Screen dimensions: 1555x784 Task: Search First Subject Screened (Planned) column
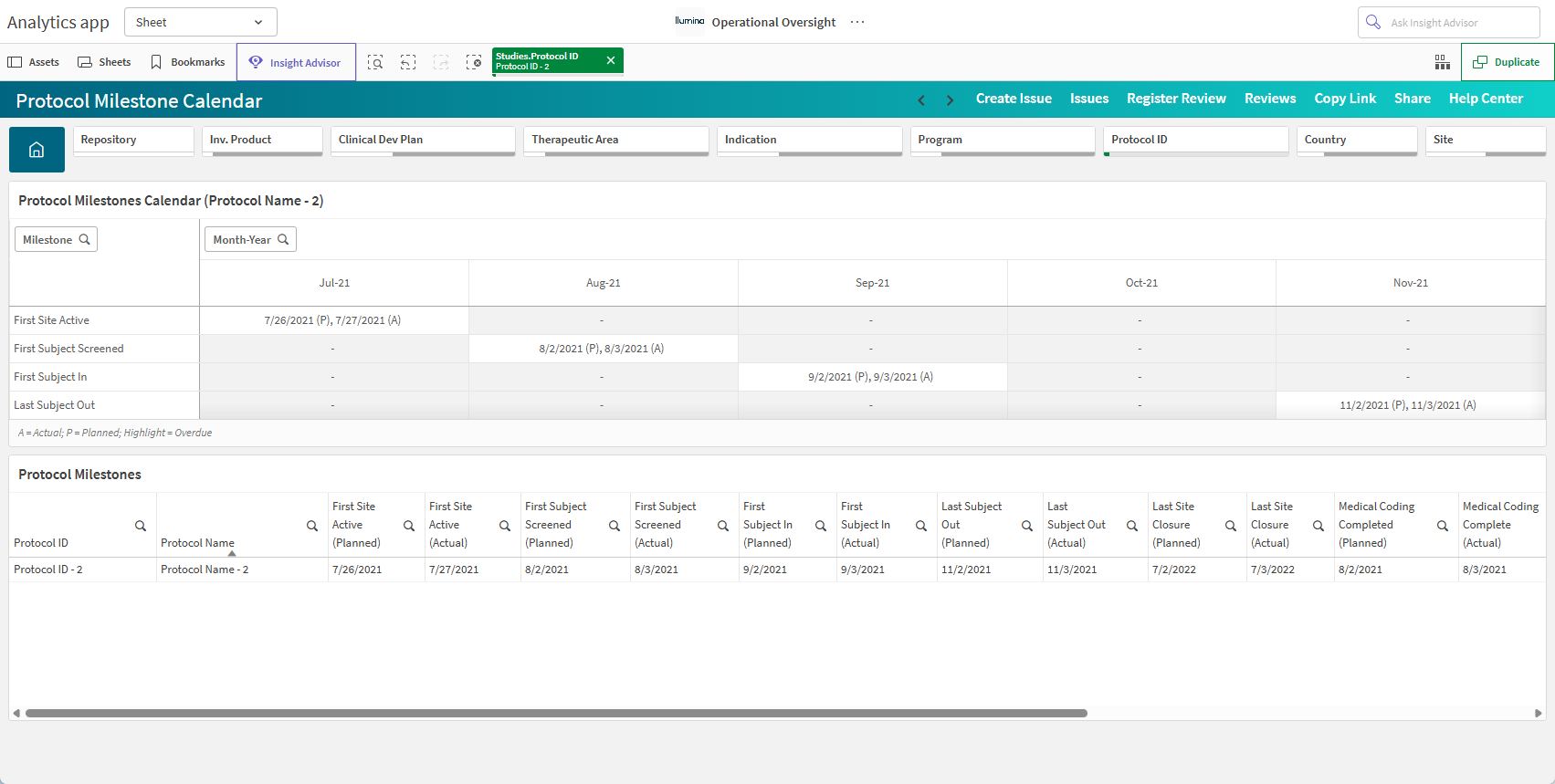[615, 526]
